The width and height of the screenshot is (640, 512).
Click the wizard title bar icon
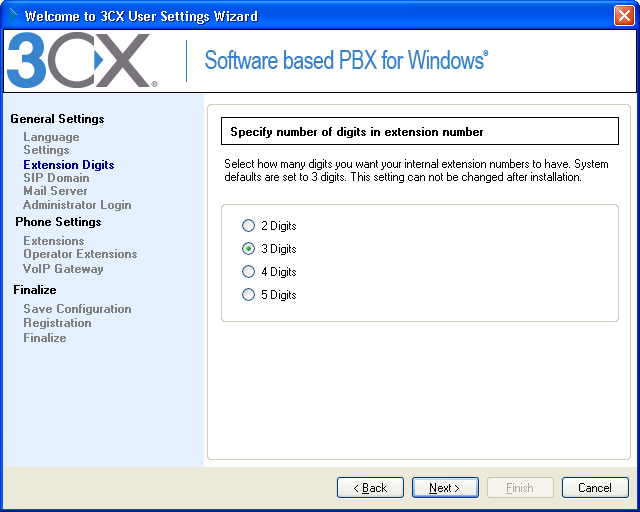point(12,16)
